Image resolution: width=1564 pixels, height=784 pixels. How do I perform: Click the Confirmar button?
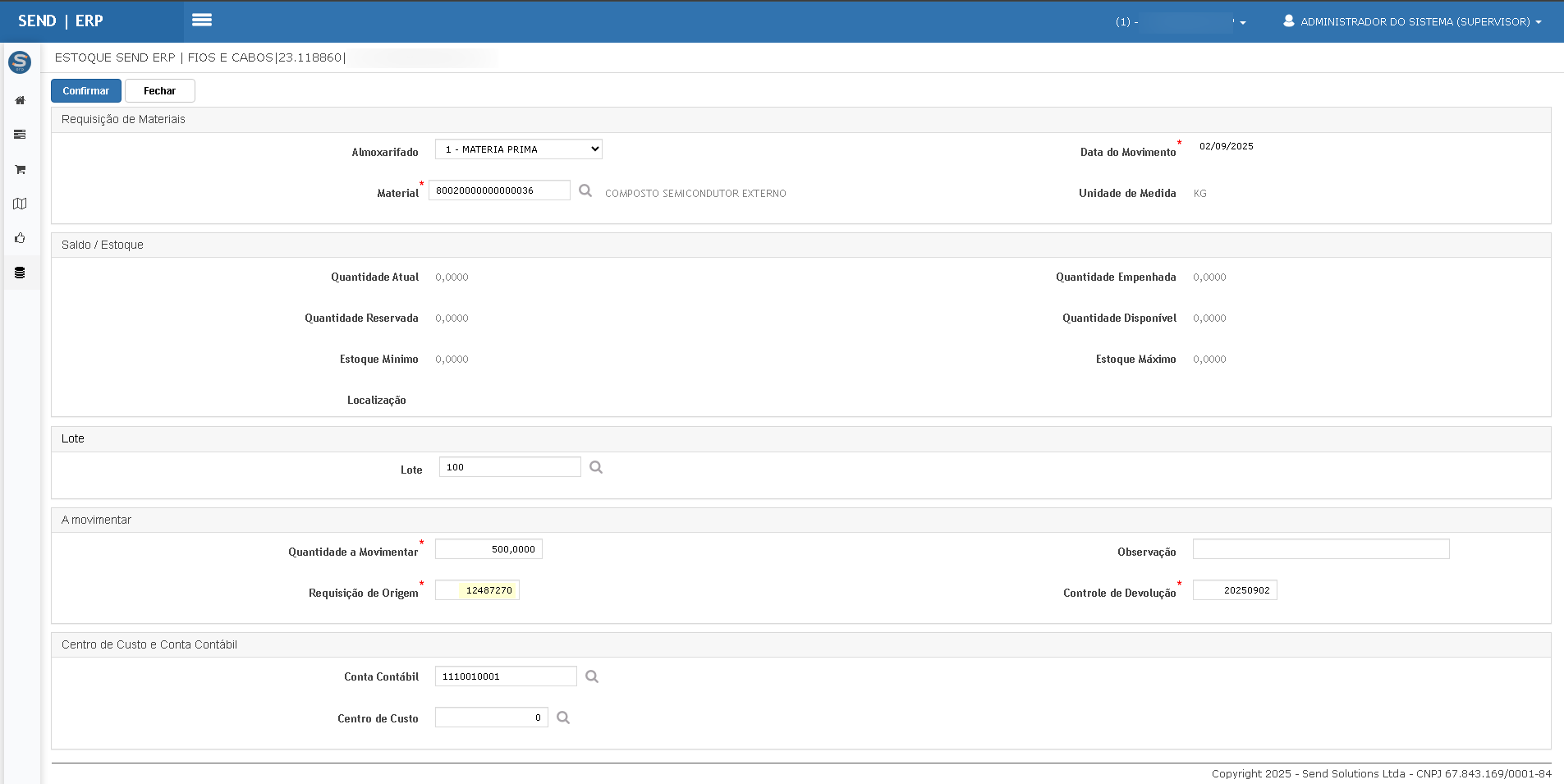[x=86, y=91]
